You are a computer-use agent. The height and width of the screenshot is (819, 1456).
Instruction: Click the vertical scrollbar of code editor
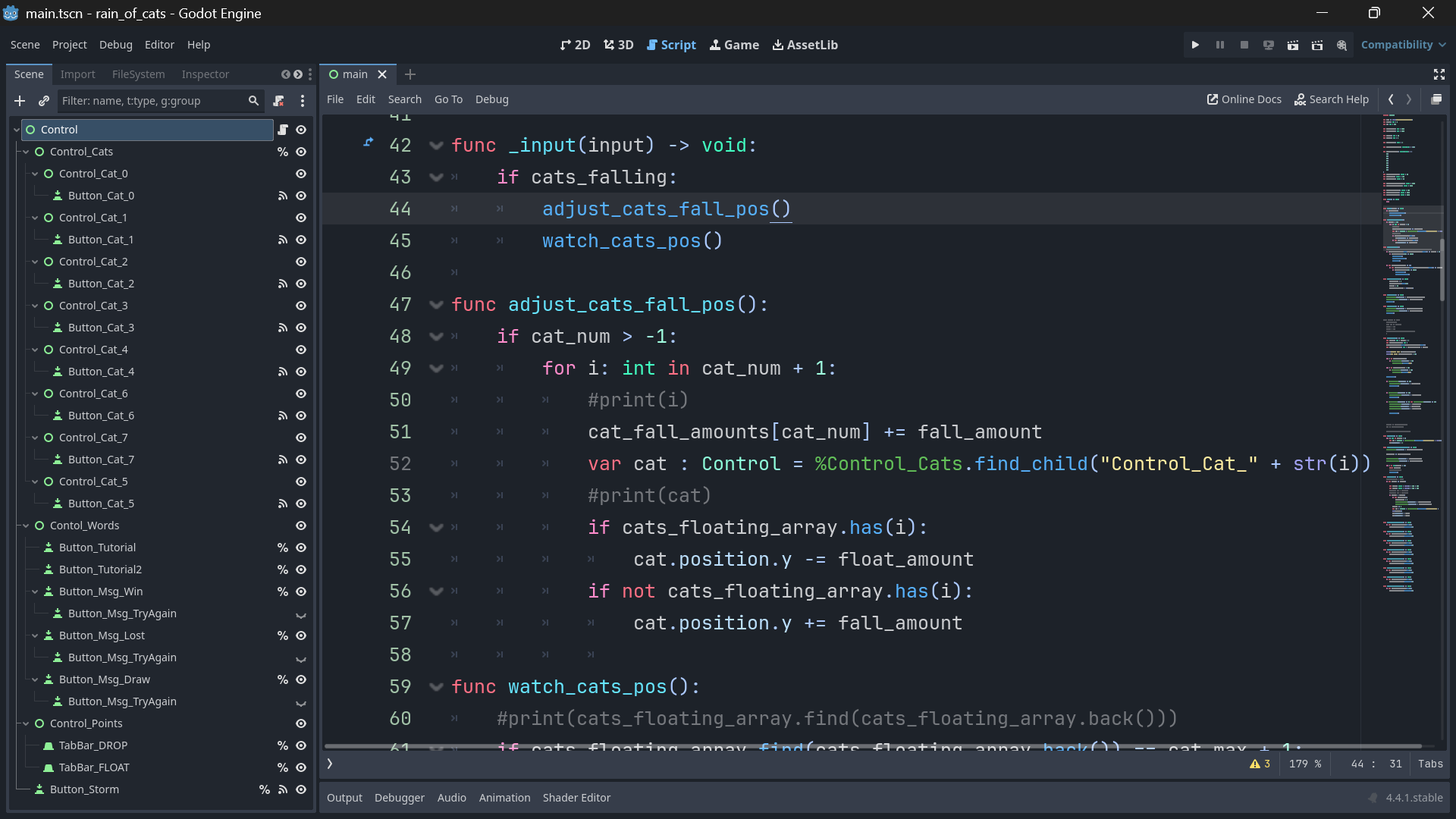point(1442,270)
